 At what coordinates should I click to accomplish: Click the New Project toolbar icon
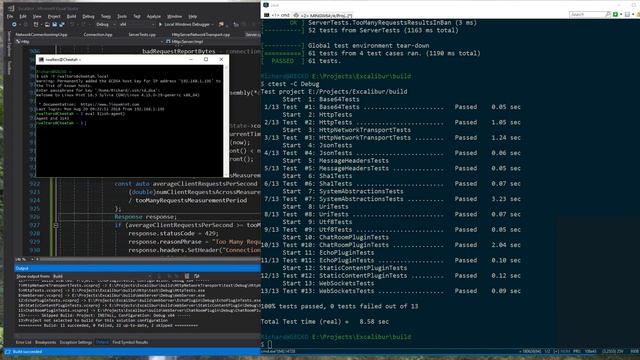click(x=36, y=24)
